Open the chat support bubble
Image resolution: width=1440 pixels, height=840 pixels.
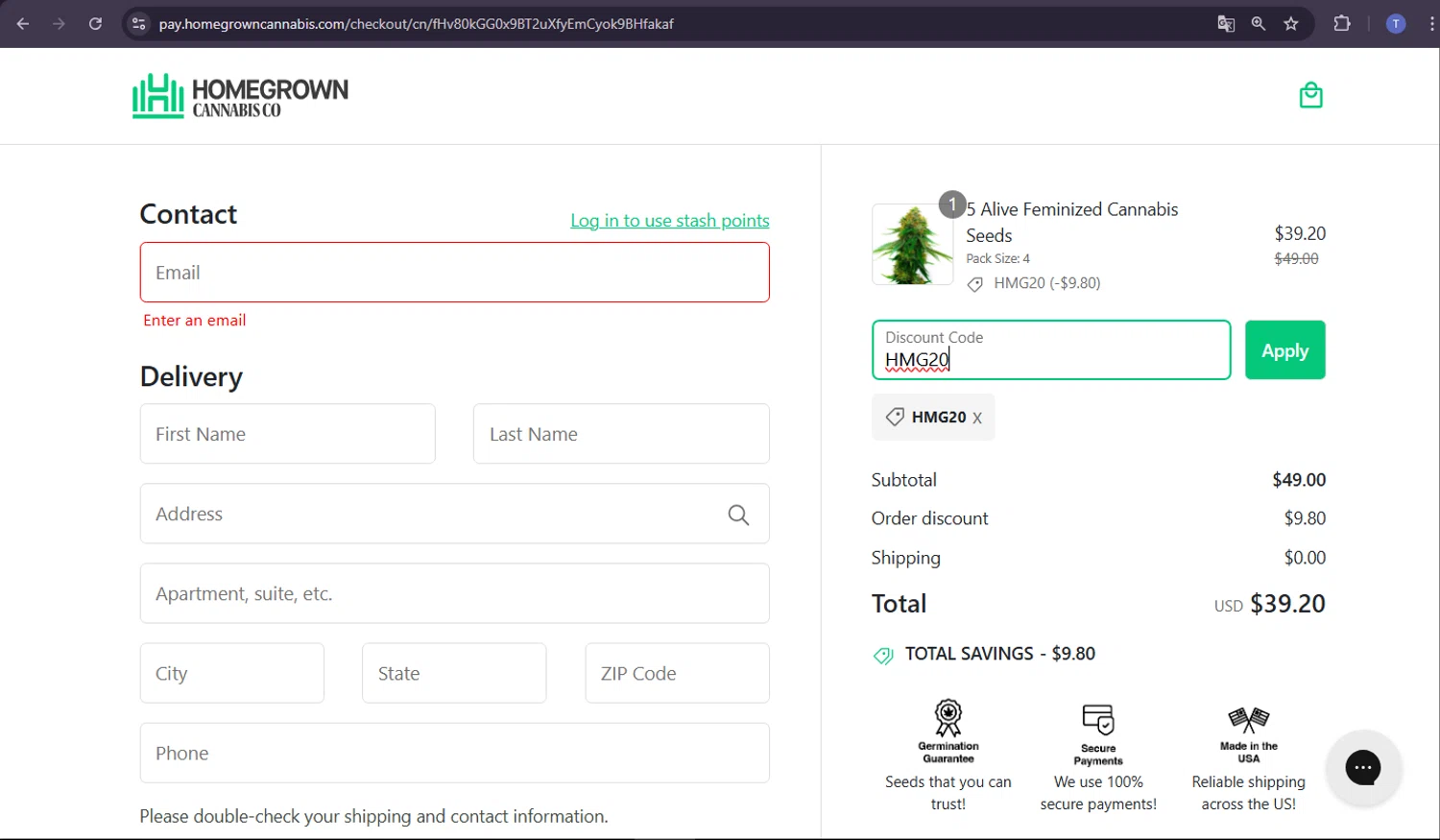tap(1363, 767)
